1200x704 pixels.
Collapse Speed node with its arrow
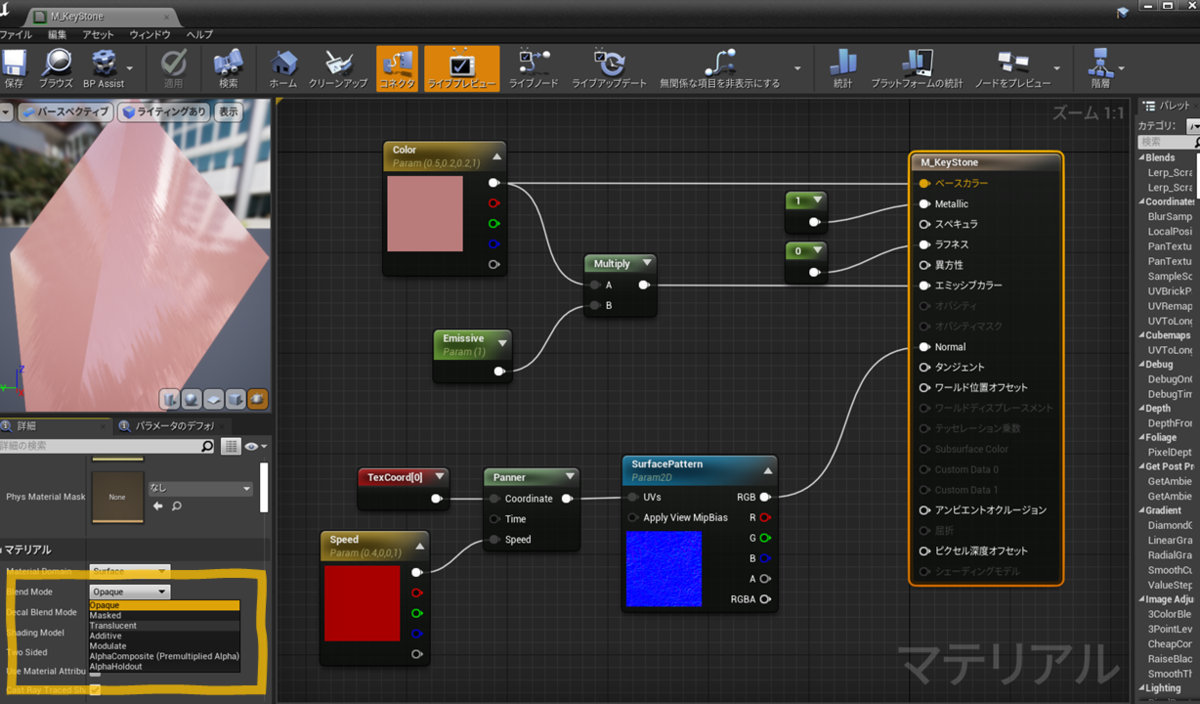coord(420,545)
